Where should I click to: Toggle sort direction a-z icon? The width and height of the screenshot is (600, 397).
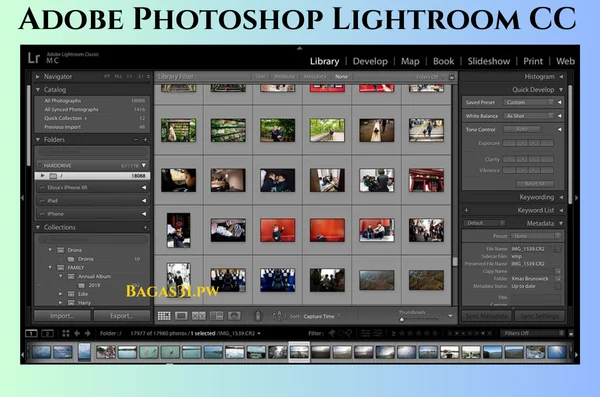(279, 316)
